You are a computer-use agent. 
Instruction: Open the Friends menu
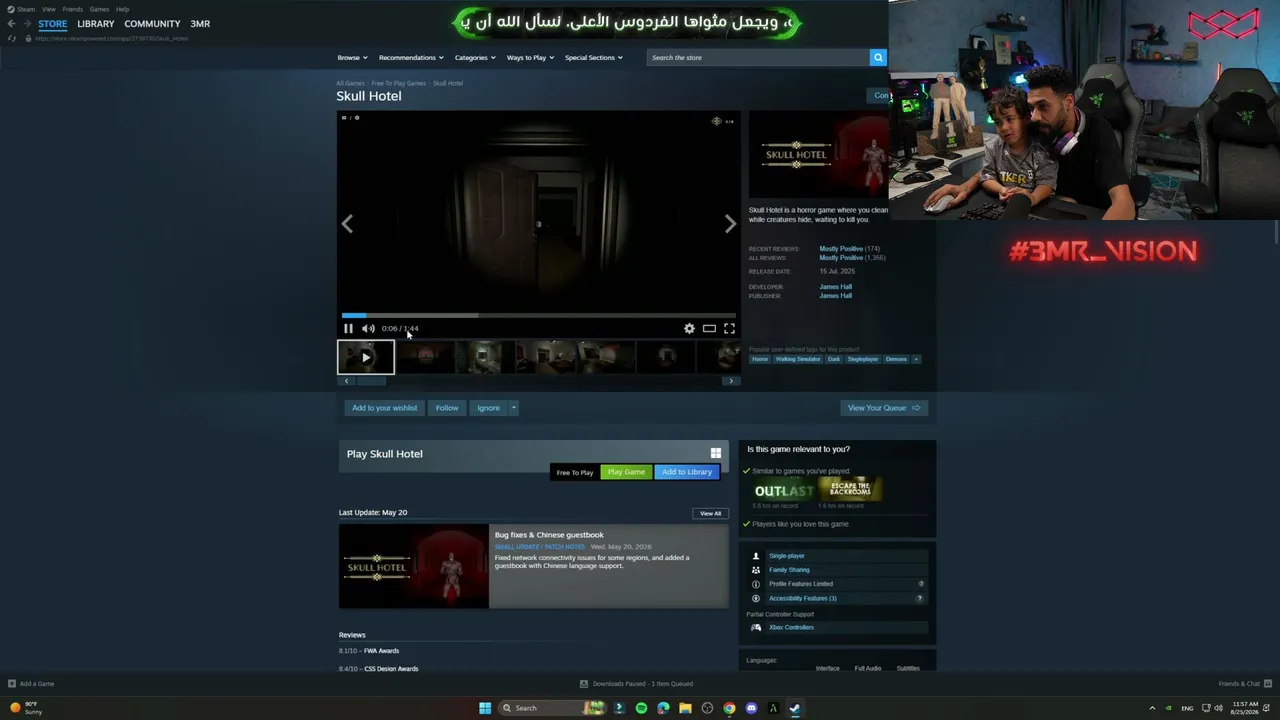(x=73, y=9)
